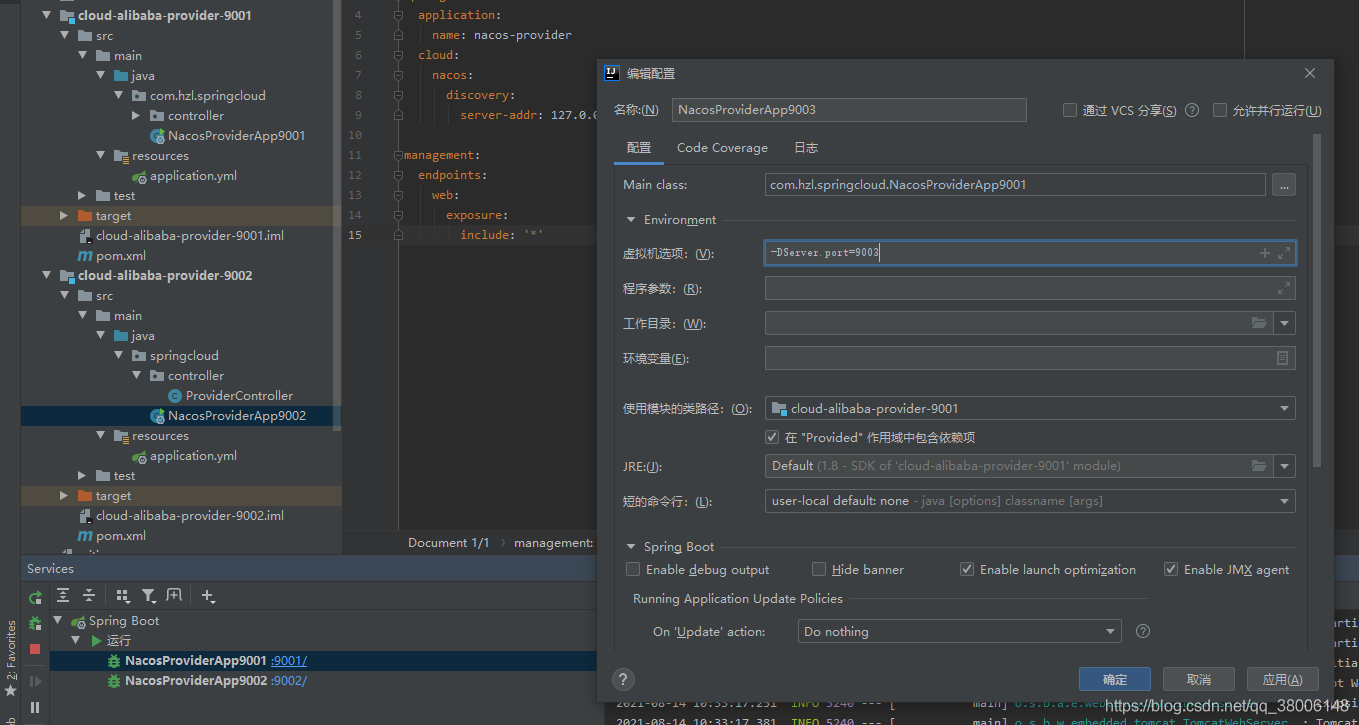1359x725 pixels.
Task: Collapse the Spring Boot node in Services
Action: tap(57, 620)
